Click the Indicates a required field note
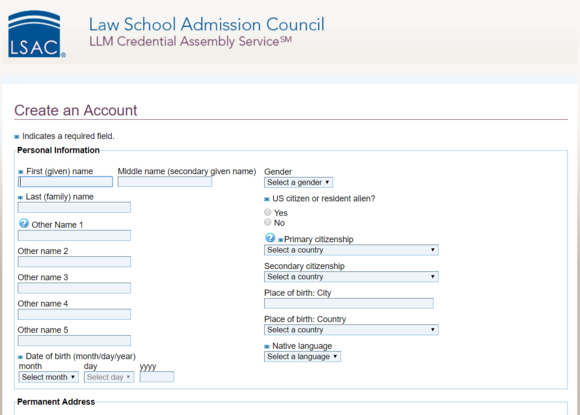This screenshot has height=415, width=580. pos(68,136)
